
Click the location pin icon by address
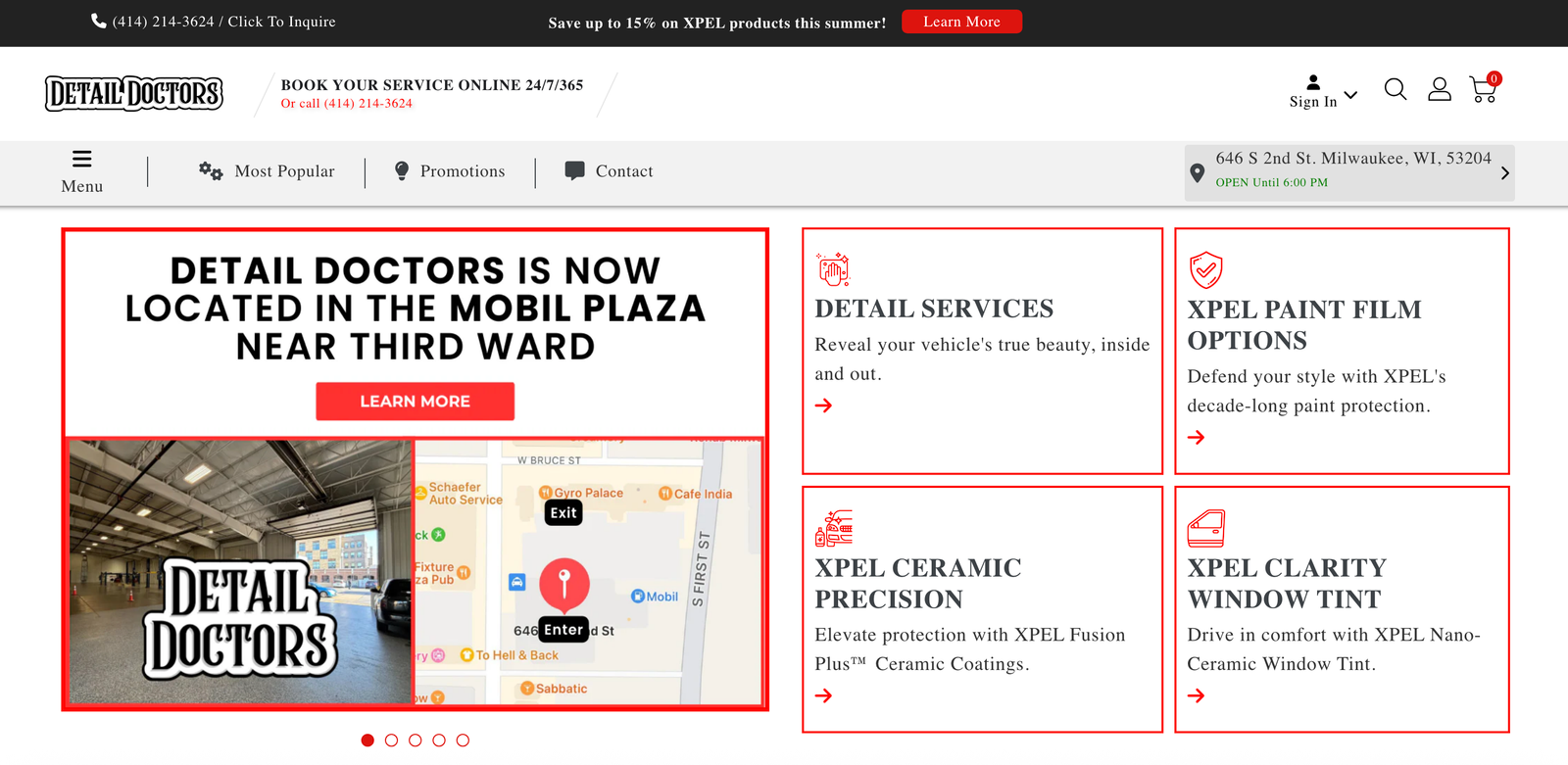click(x=1197, y=173)
